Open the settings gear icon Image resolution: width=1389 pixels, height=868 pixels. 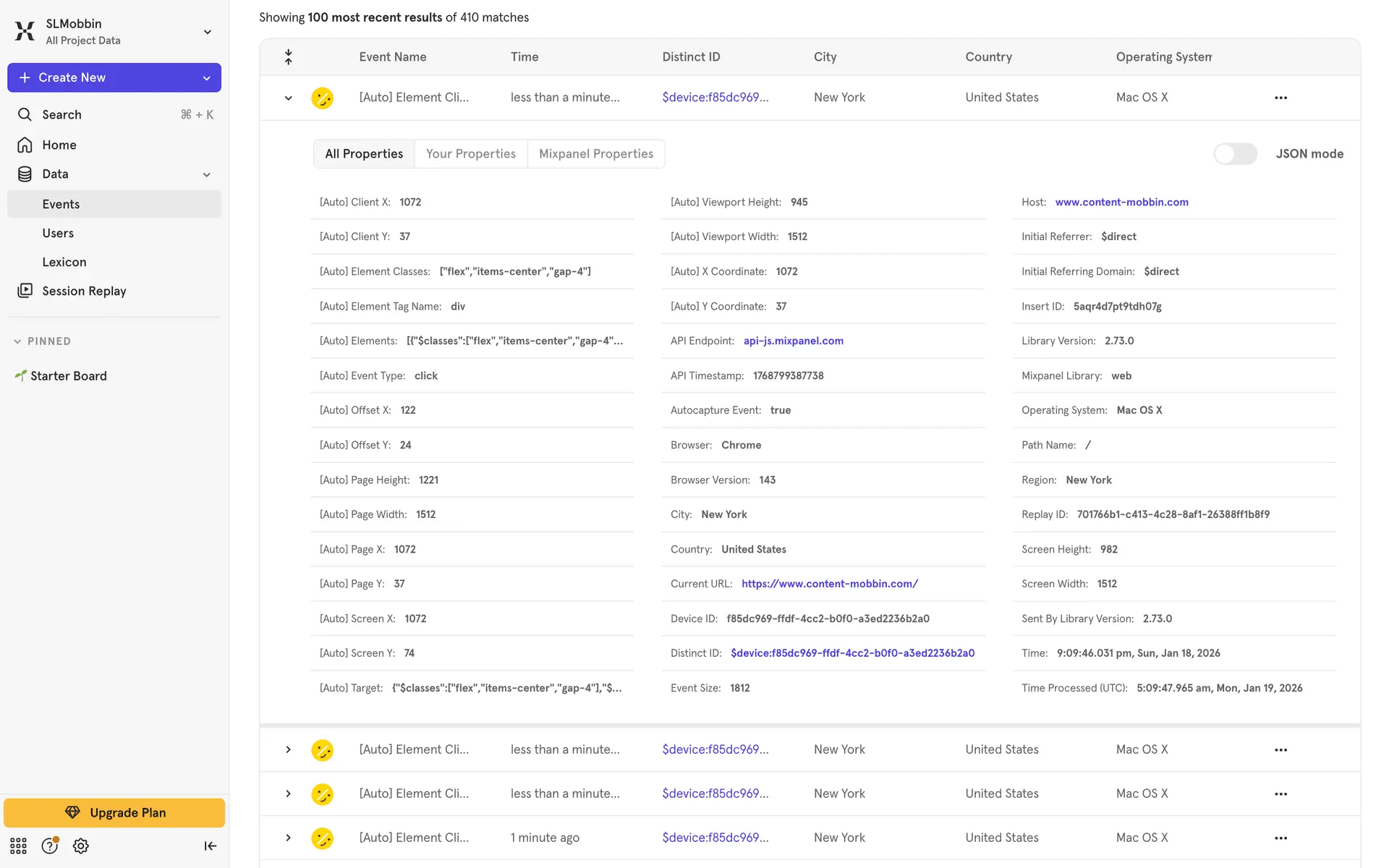pos(81,846)
